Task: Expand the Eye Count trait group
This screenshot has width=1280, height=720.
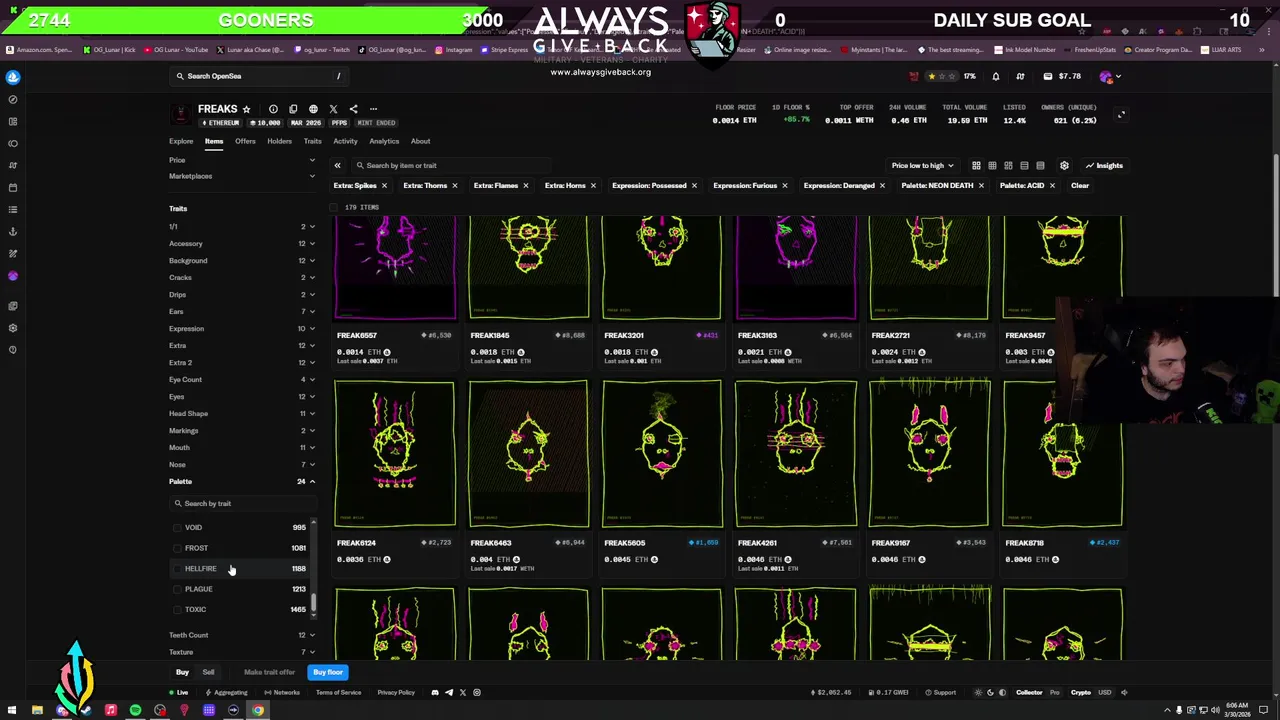Action: 242,379
